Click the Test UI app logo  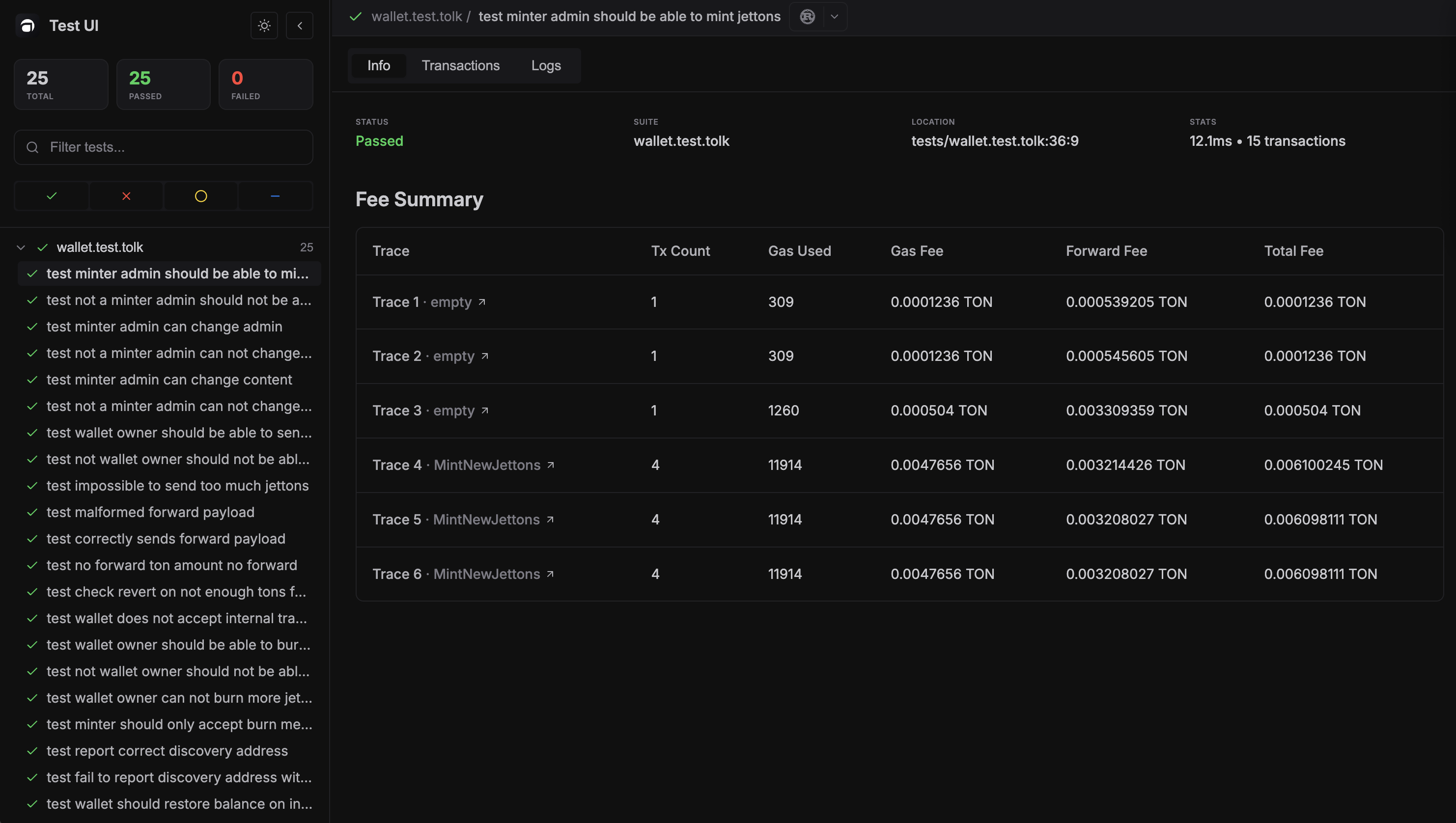pyautogui.click(x=27, y=26)
